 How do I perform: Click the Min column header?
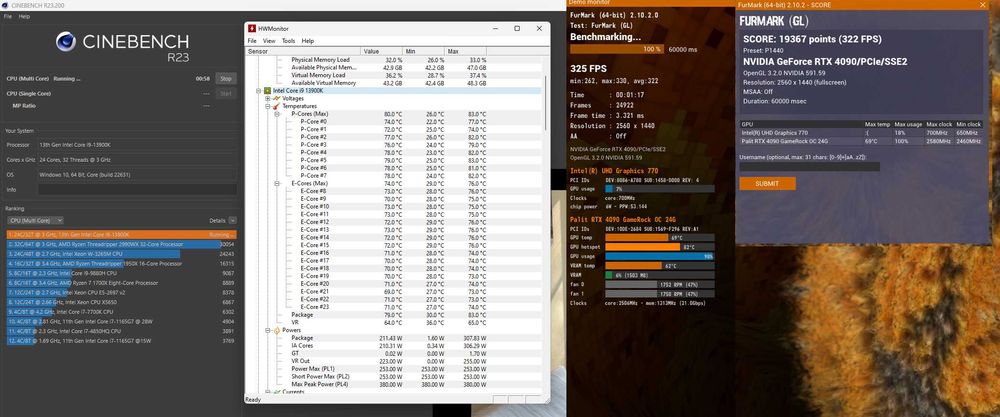point(423,51)
